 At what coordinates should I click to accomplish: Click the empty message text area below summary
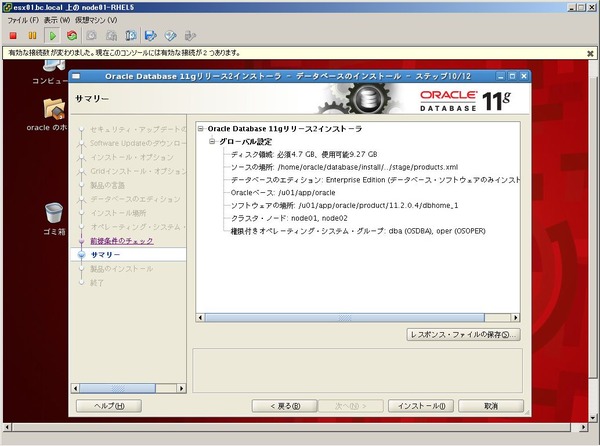click(357, 370)
